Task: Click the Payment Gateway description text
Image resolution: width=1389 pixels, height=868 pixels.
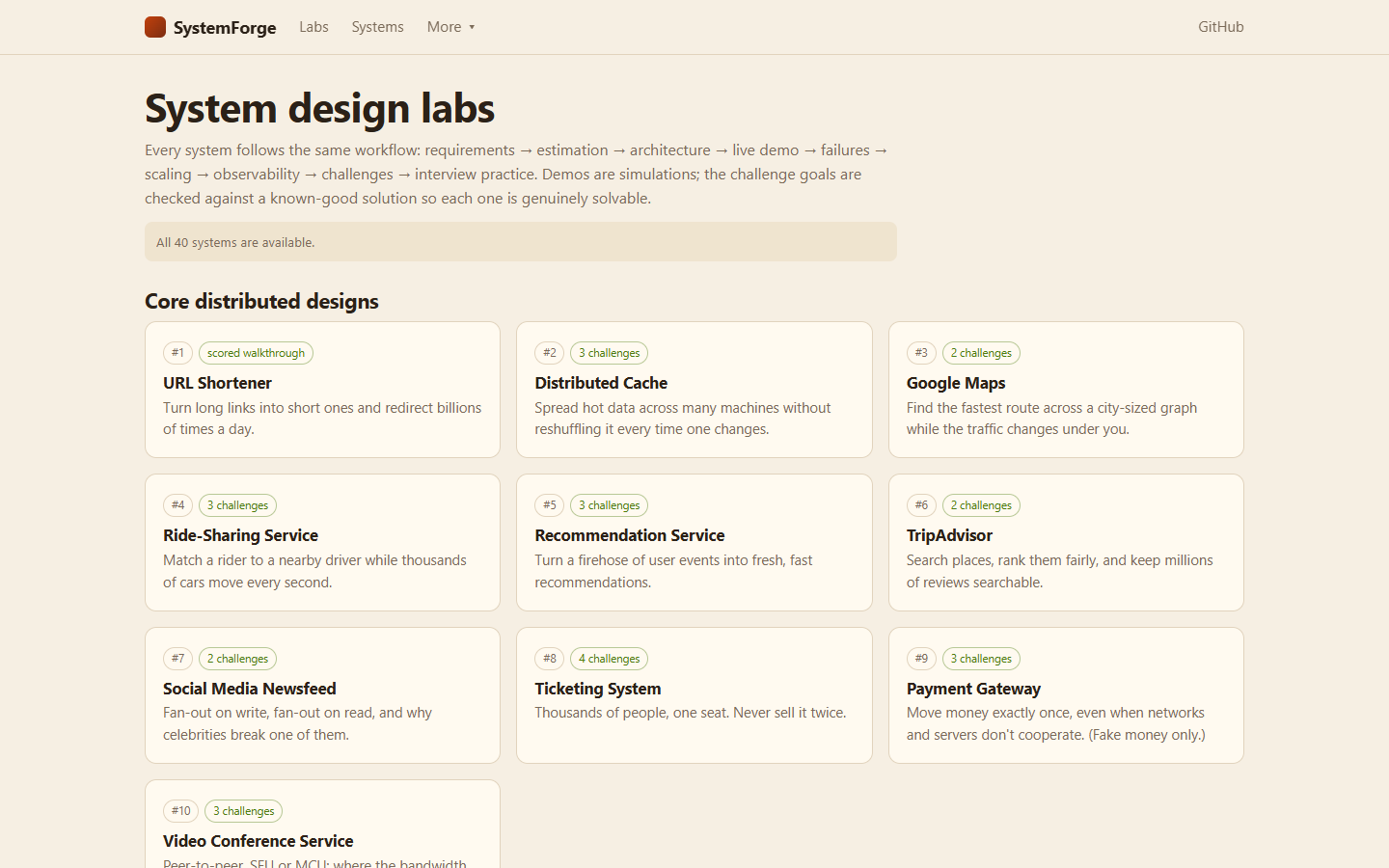Action: pos(1056,723)
